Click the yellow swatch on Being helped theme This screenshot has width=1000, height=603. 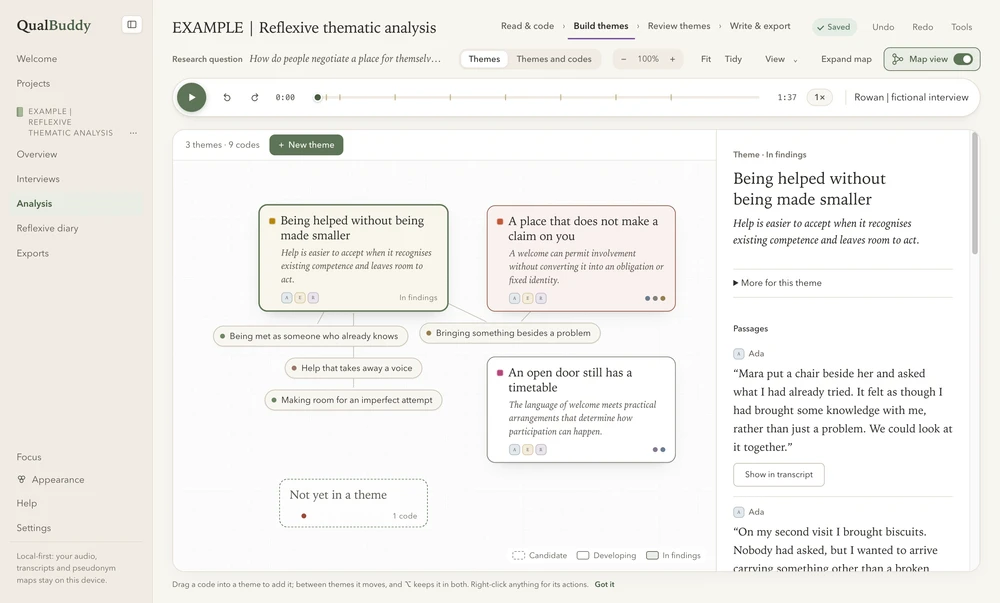272,221
